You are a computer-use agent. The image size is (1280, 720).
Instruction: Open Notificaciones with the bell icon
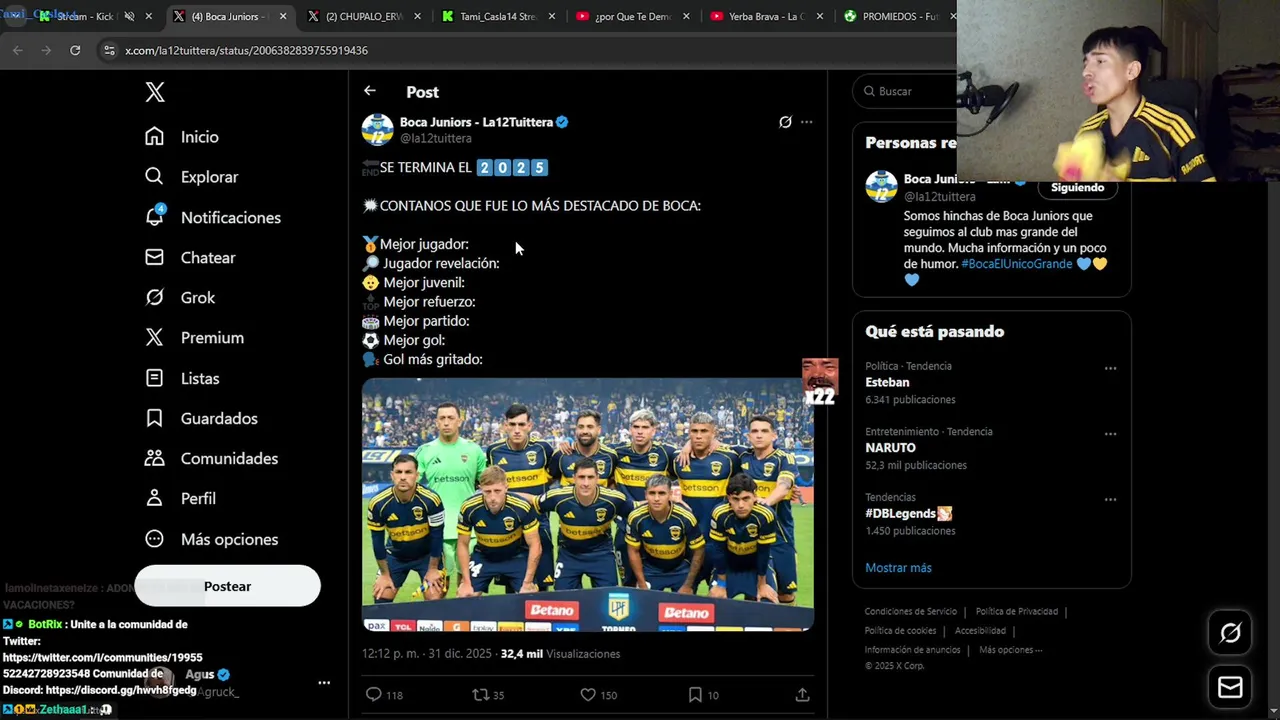click(x=213, y=217)
